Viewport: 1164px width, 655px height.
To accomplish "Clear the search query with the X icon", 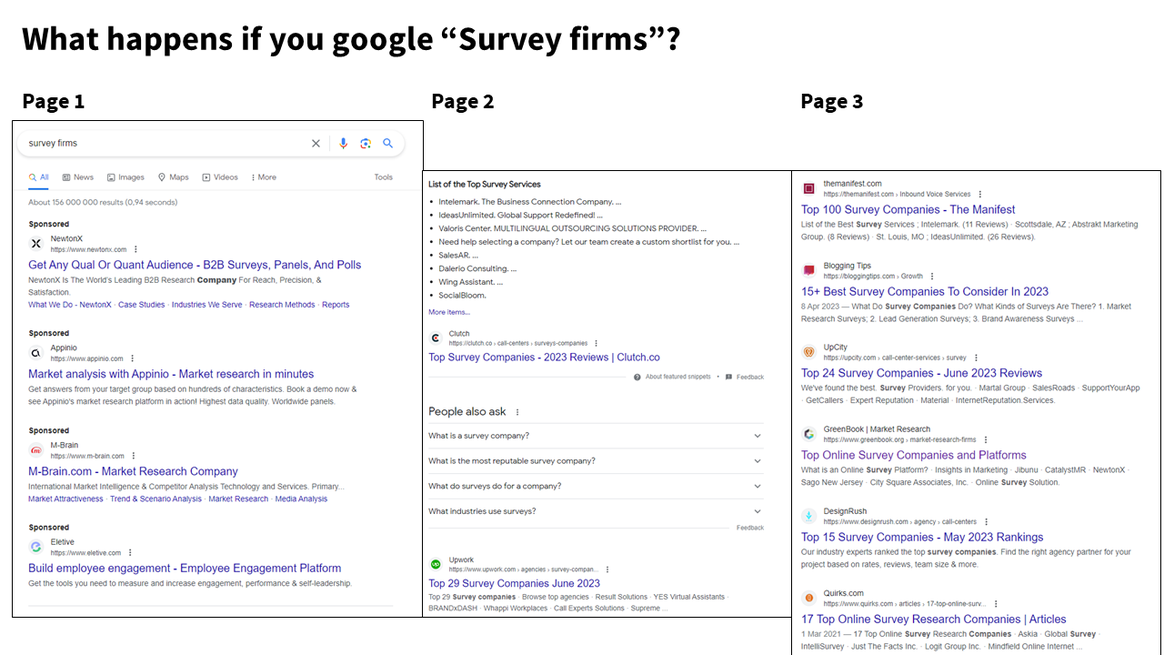I will (x=316, y=144).
